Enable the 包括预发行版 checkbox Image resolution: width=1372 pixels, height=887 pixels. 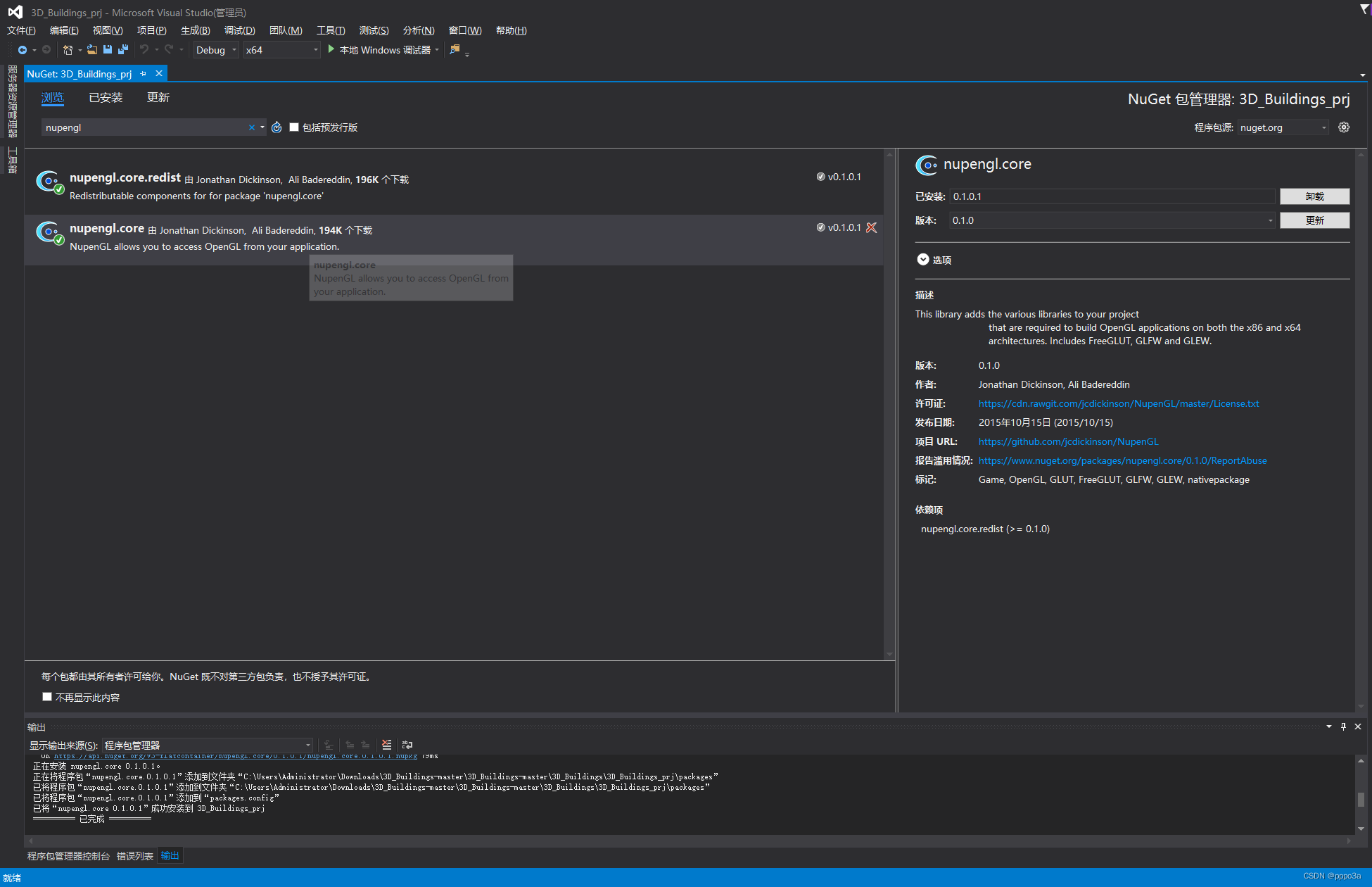[294, 127]
